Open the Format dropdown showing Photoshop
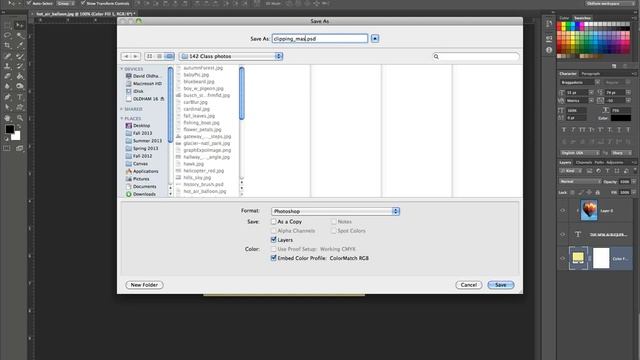Image resolution: width=640 pixels, height=360 pixels. 335,211
